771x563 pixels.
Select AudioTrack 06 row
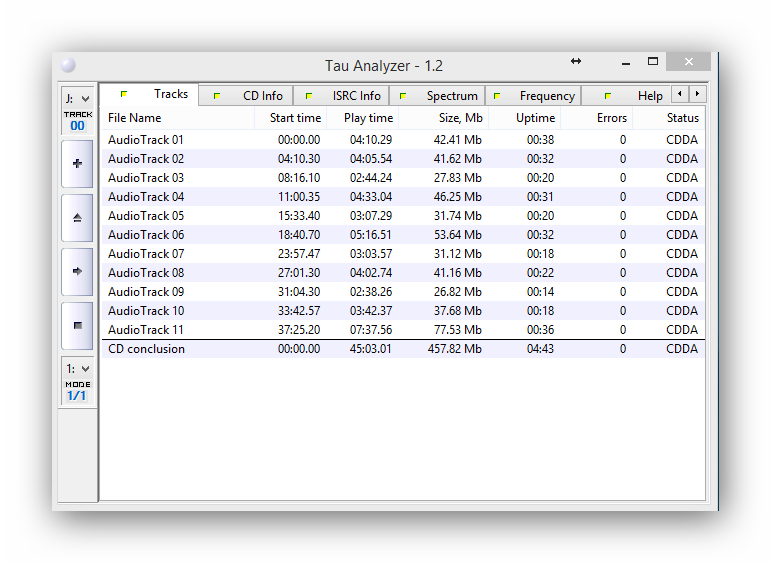pyautogui.click(x=146, y=235)
